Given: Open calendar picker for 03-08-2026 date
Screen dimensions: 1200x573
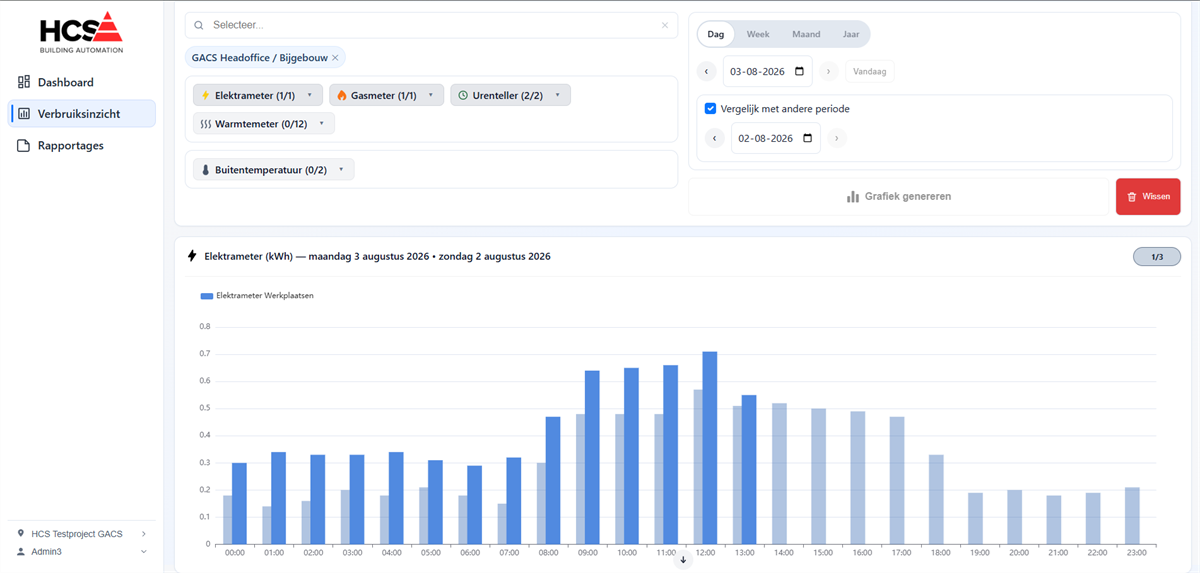Looking at the screenshot, I should (799, 72).
